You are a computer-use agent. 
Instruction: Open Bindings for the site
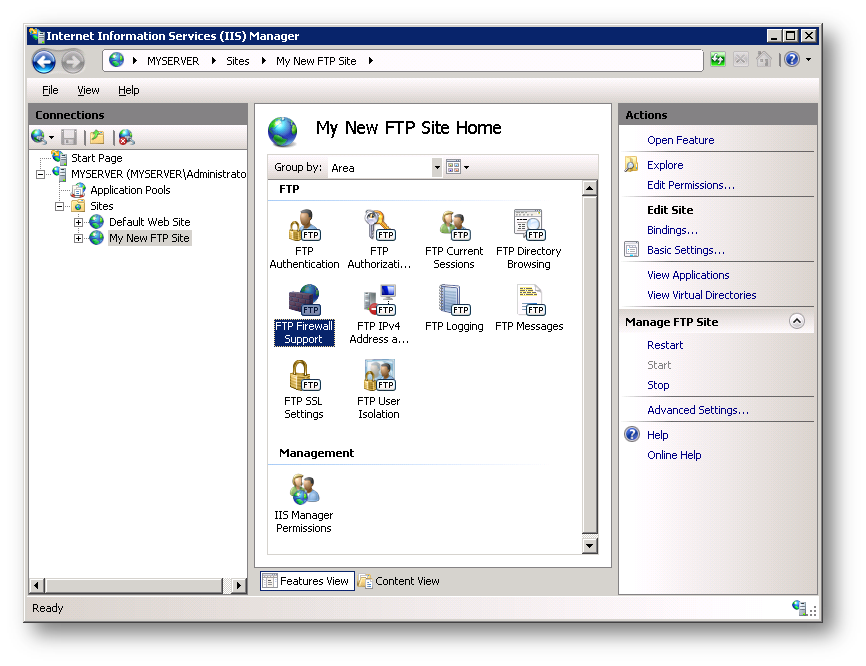pyautogui.click(x=672, y=230)
